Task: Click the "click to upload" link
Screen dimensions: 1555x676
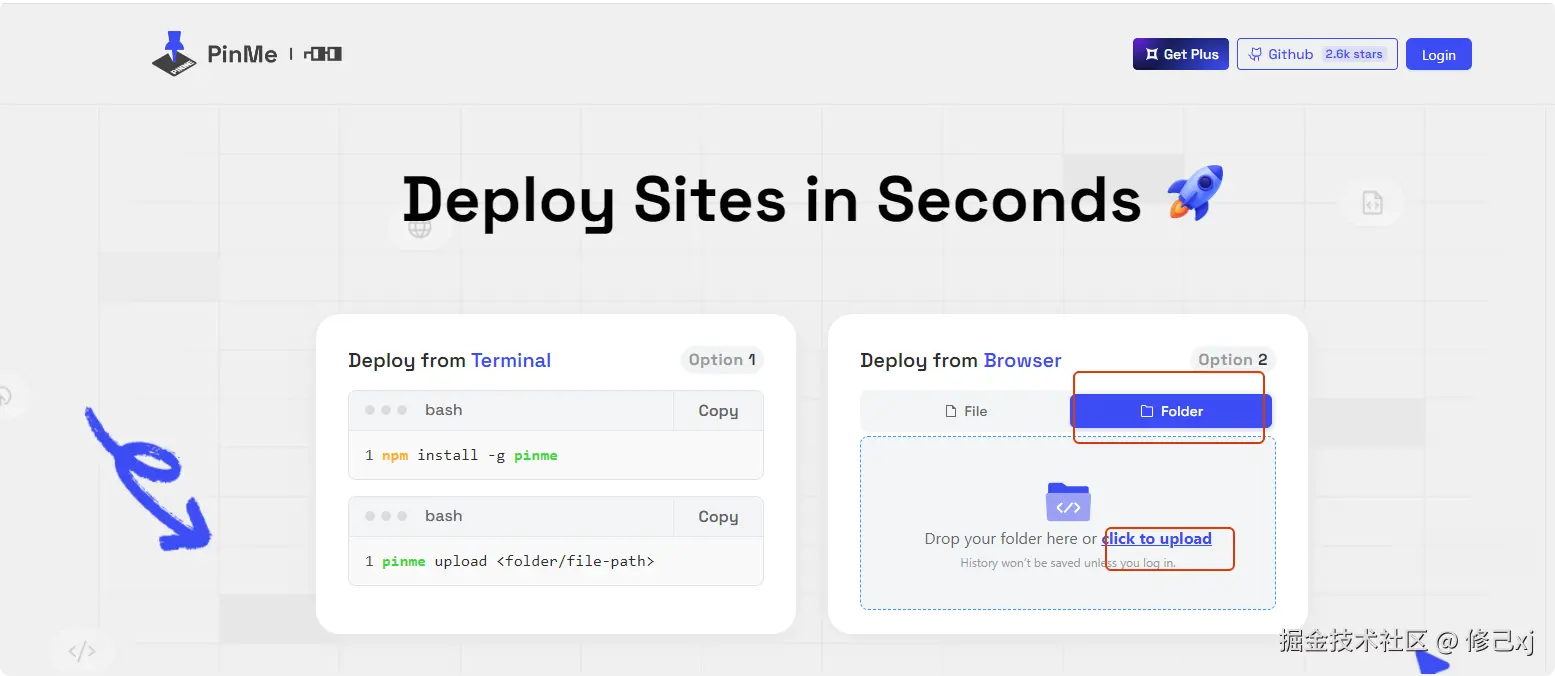Action: point(1157,539)
